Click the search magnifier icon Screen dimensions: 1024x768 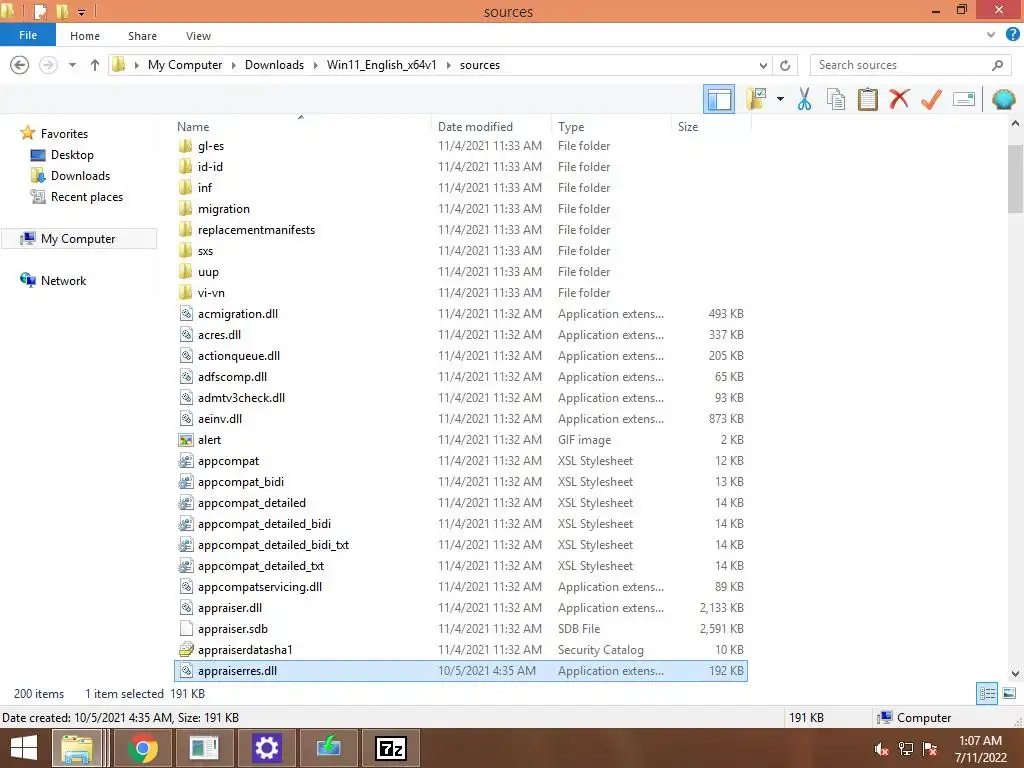tap(997, 65)
